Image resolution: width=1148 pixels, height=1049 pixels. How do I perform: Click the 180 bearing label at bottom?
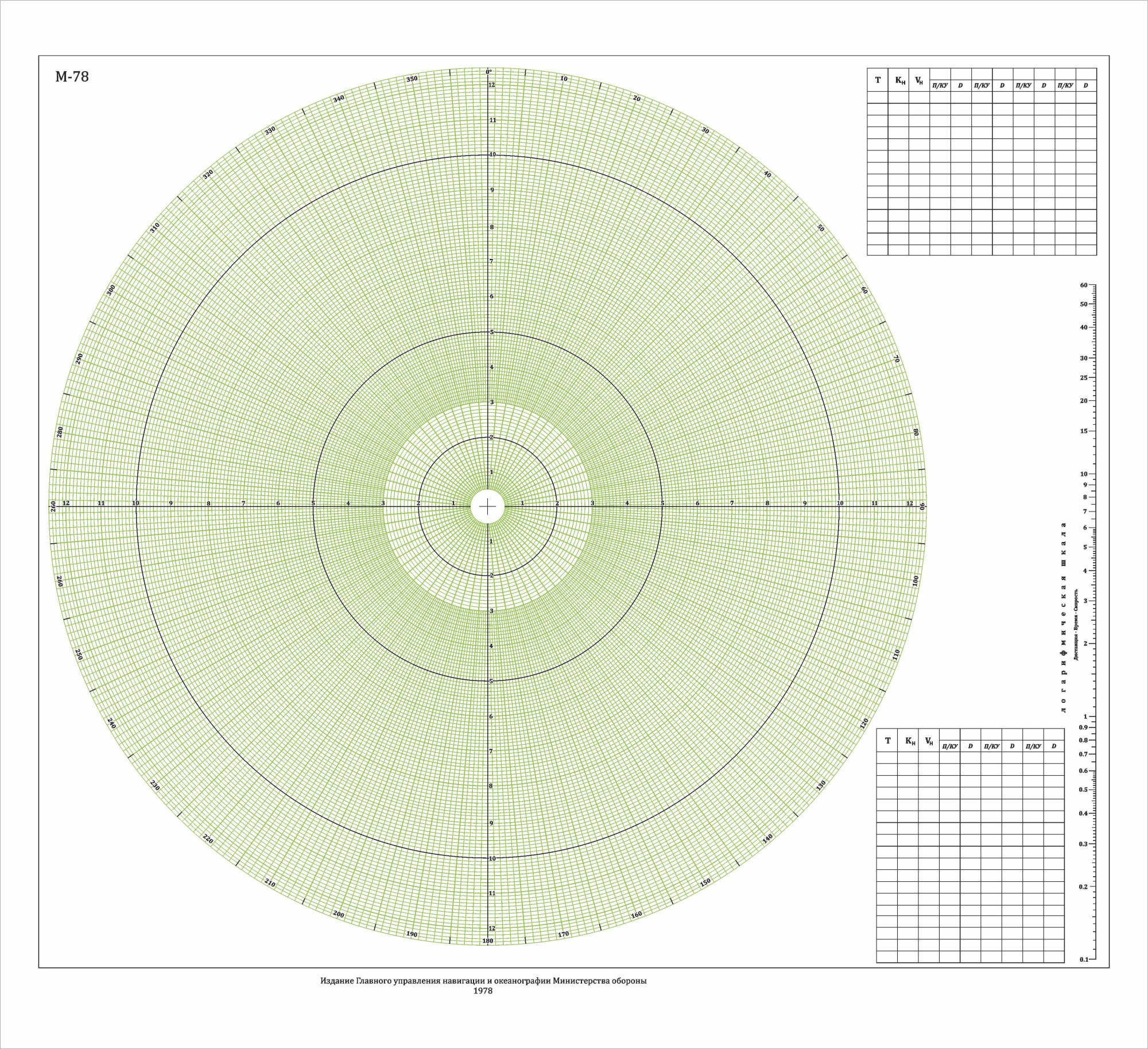487,940
